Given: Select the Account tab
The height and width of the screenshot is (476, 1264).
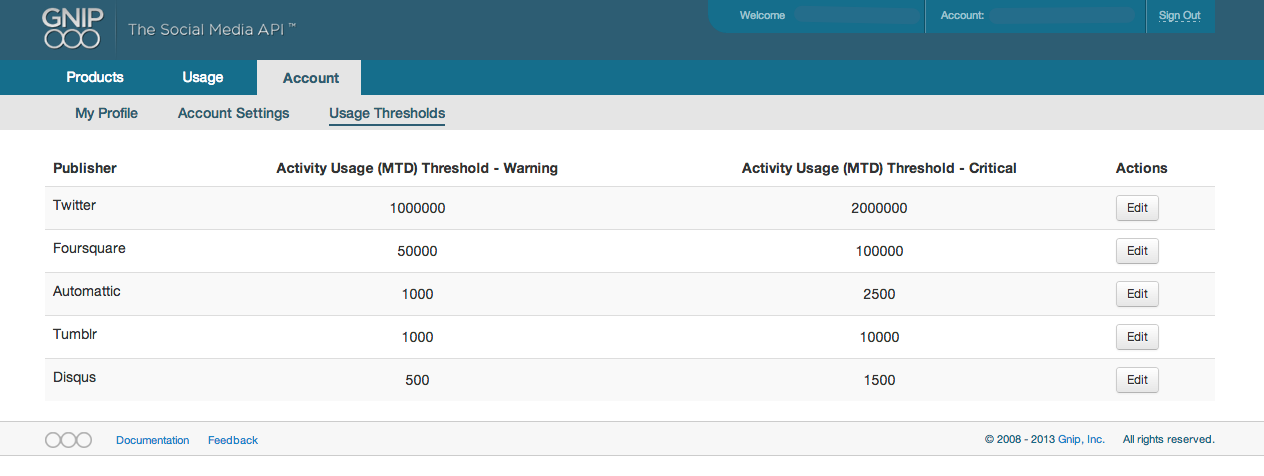Looking at the screenshot, I should pyautogui.click(x=310, y=78).
